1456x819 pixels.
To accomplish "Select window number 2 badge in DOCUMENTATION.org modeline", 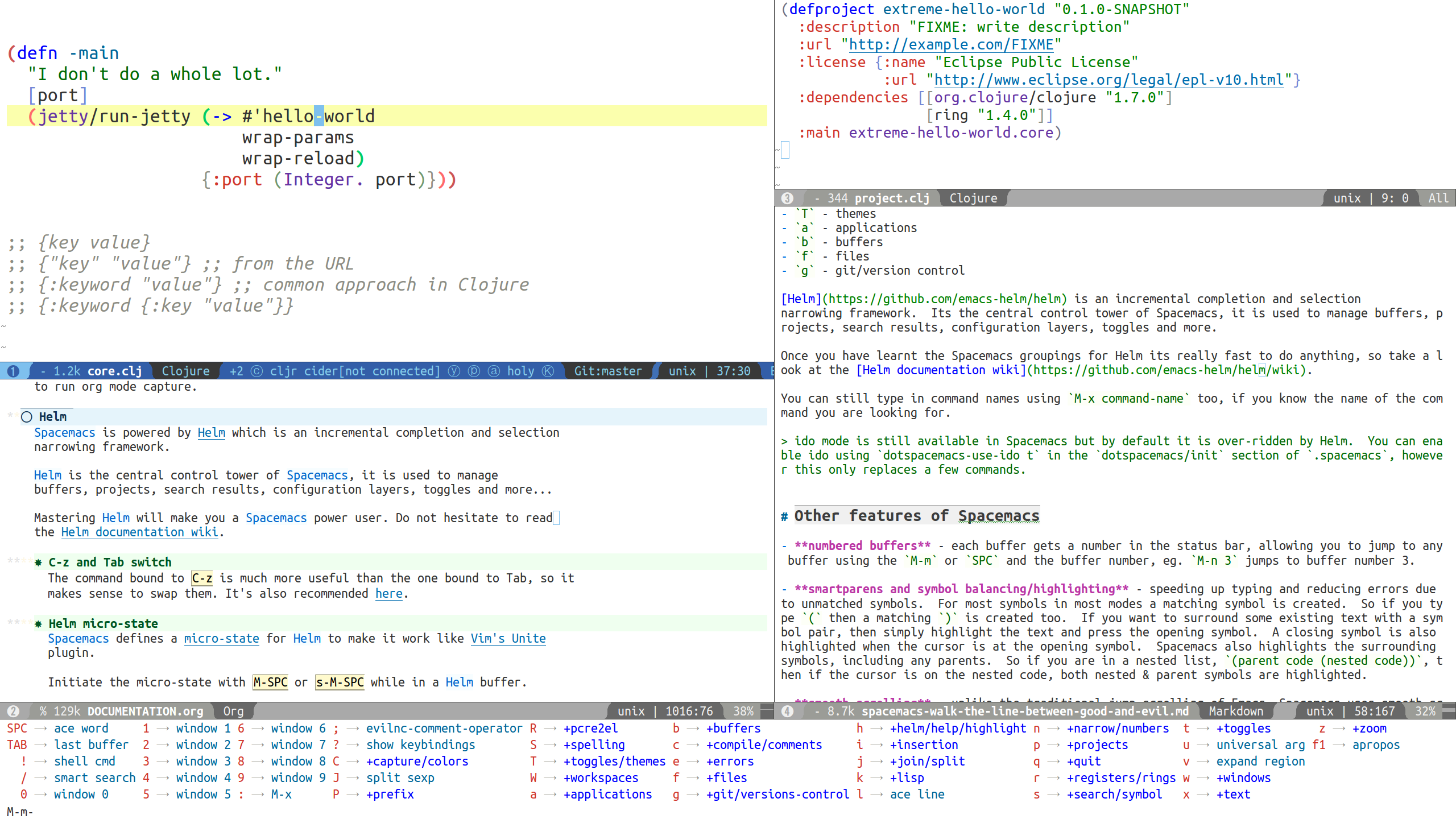I will [14, 712].
